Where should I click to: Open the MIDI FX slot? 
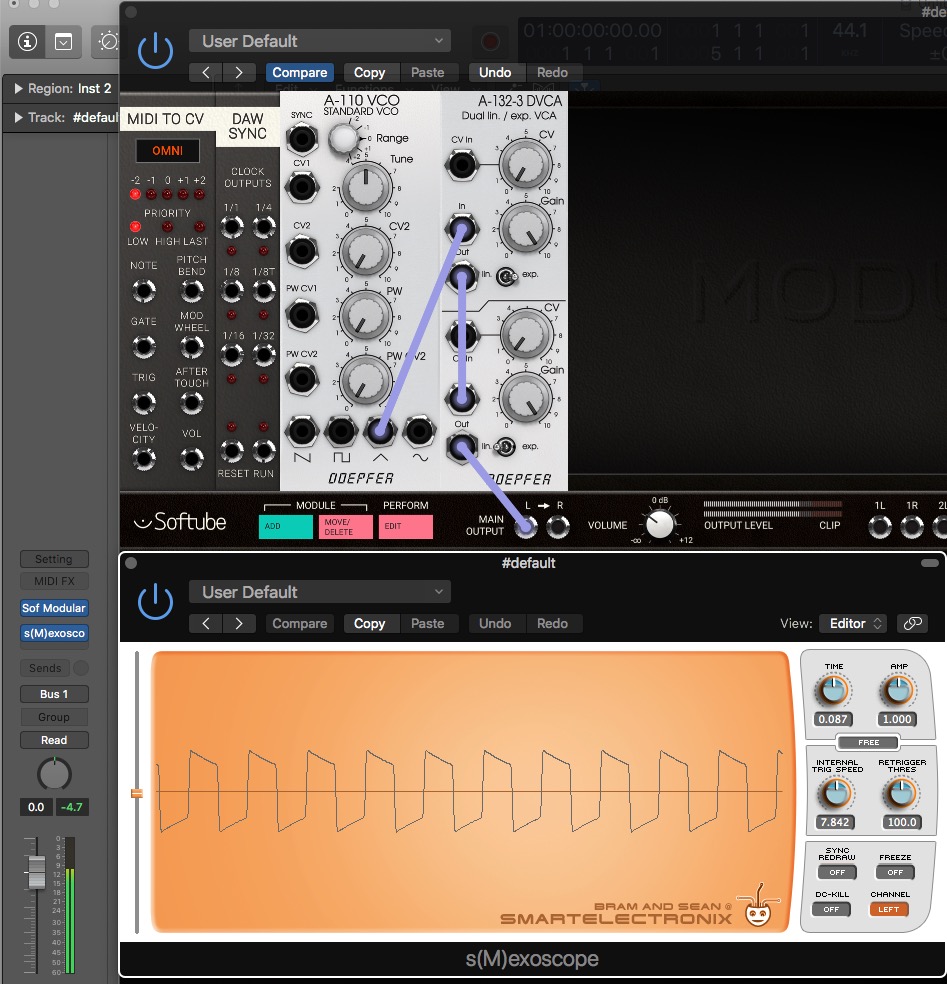(x=54, y=581)
